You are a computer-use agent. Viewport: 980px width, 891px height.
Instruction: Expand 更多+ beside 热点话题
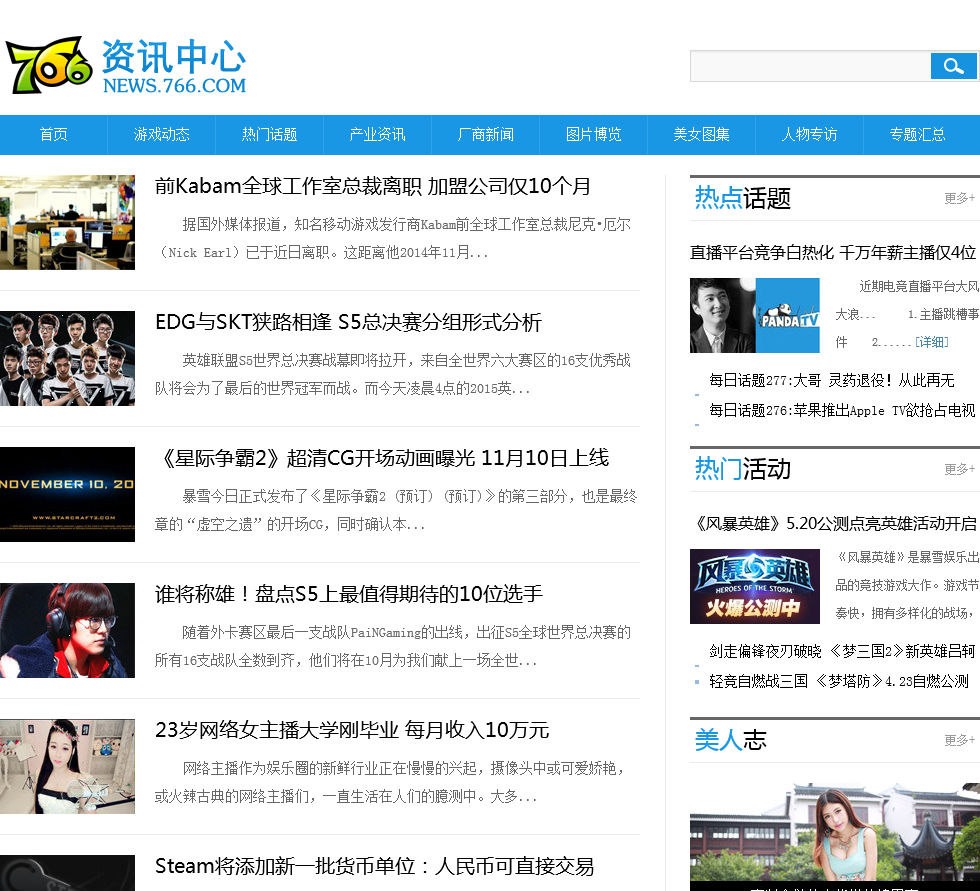(959, 198)
